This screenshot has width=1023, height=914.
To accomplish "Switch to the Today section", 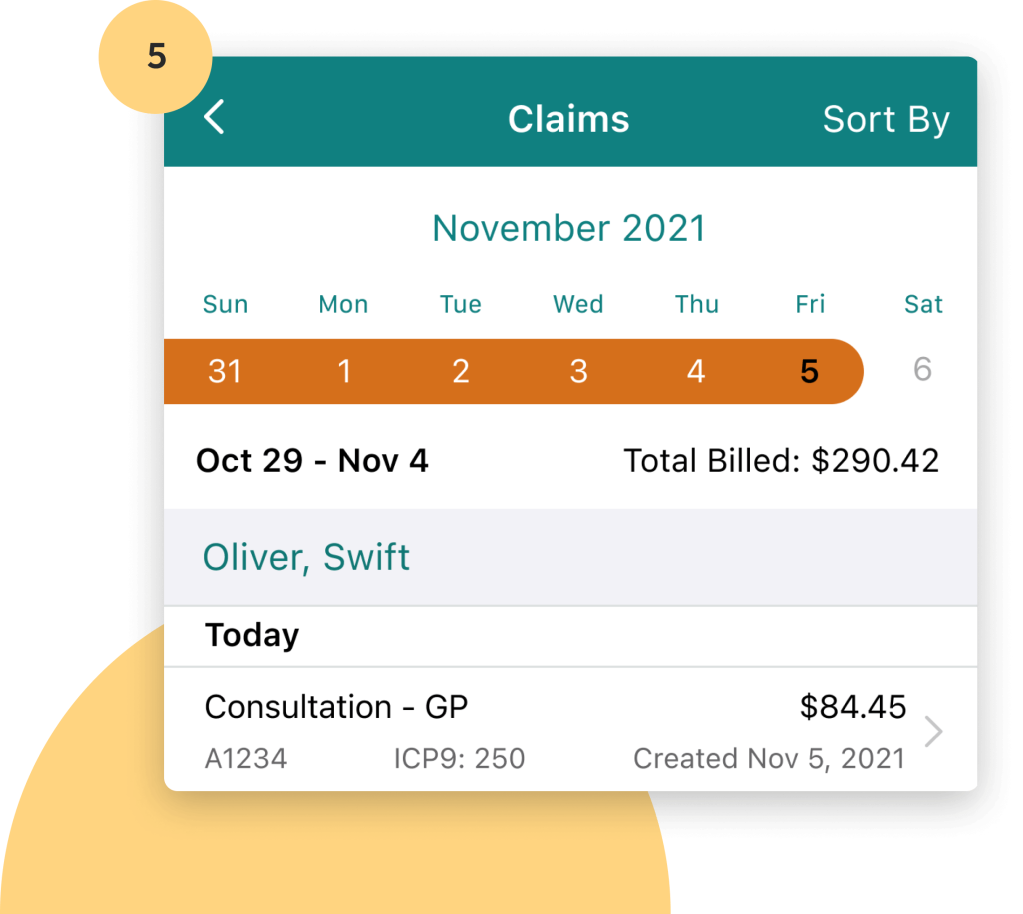I will (x=251, y=635).
